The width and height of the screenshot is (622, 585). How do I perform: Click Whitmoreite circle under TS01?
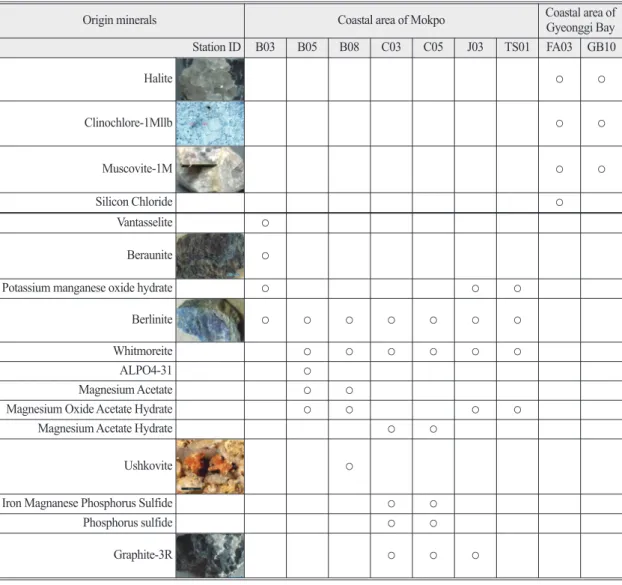(x=517, y=352)
